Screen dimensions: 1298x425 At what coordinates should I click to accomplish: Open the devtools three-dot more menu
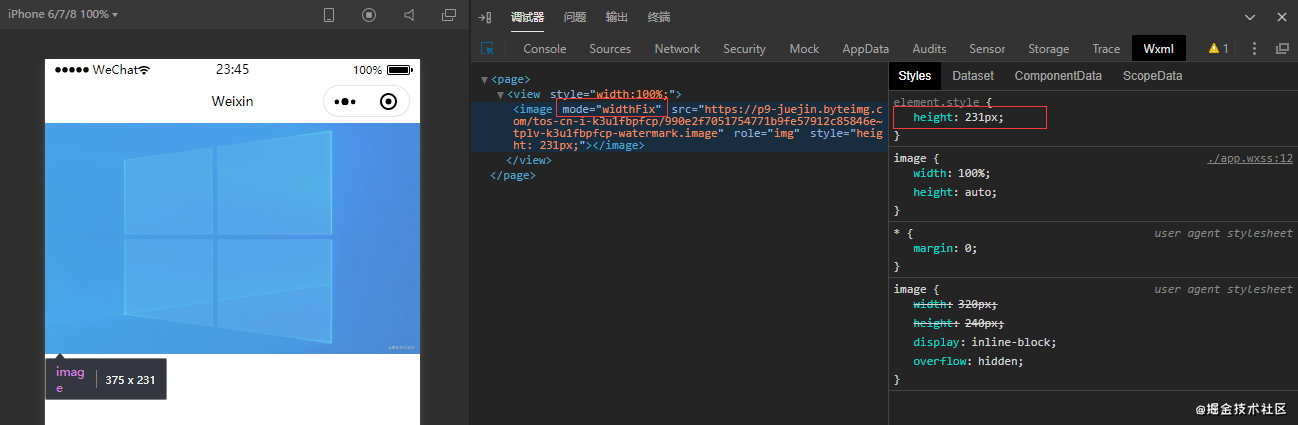[x=1255, y=48]
